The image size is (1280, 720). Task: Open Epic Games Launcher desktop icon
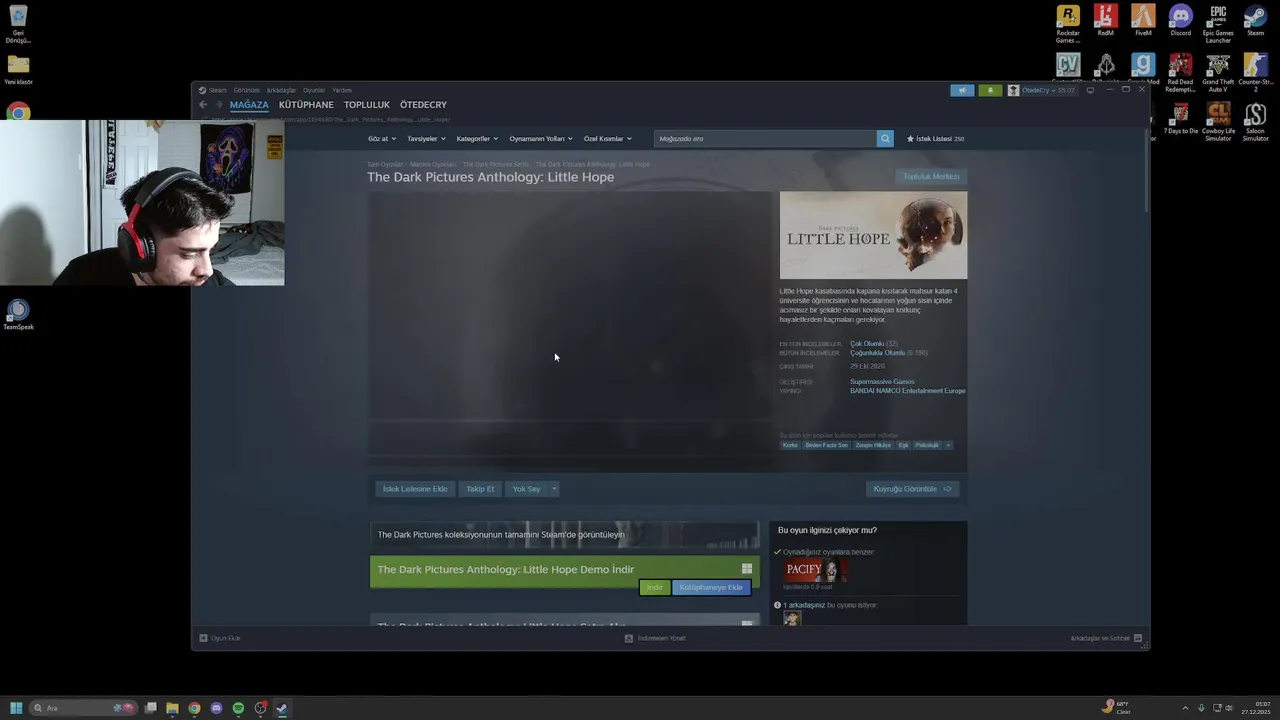[1218, 24]
